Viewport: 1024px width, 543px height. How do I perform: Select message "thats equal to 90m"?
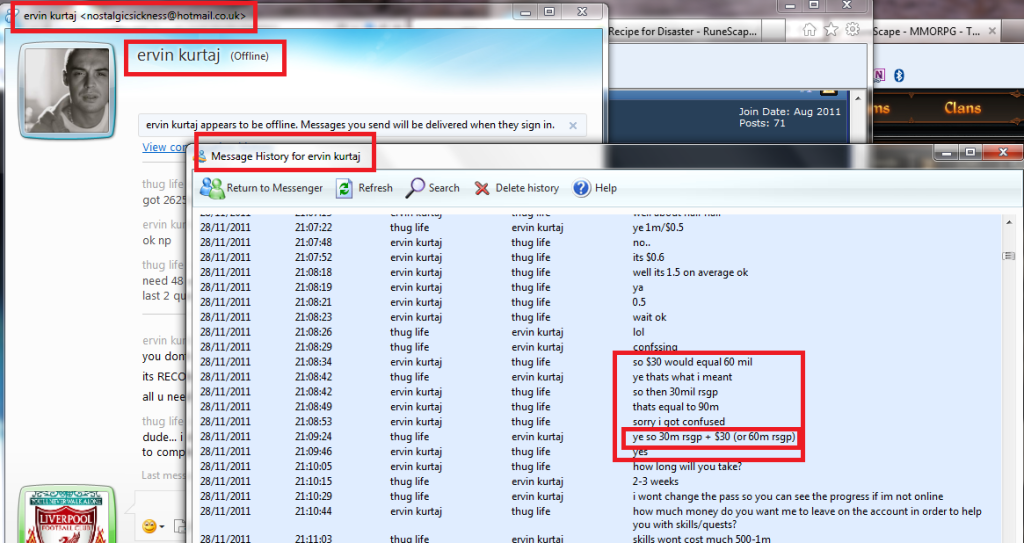tap(675, 407)
